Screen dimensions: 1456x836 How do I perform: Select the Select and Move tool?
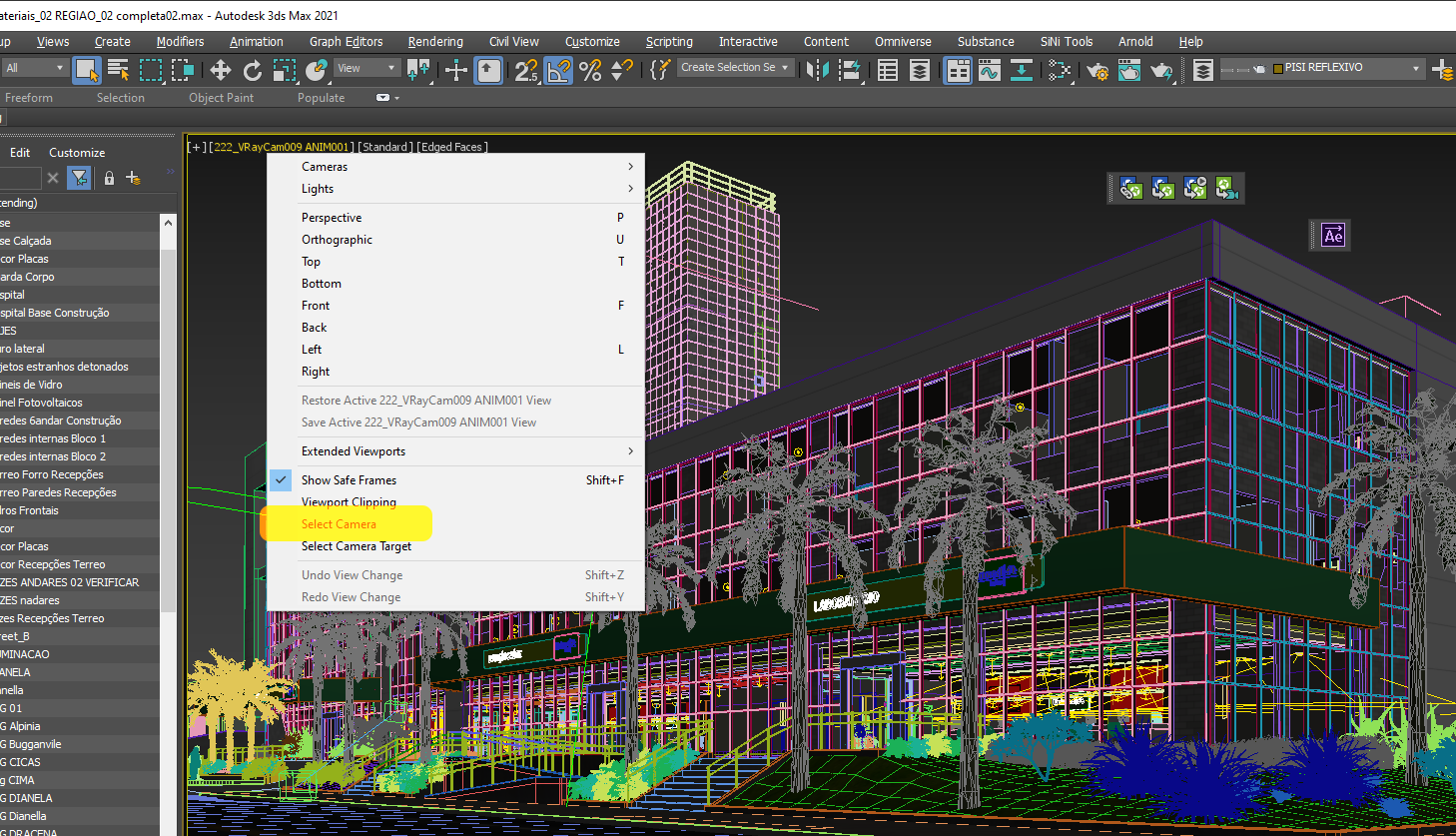pos(221,68)
